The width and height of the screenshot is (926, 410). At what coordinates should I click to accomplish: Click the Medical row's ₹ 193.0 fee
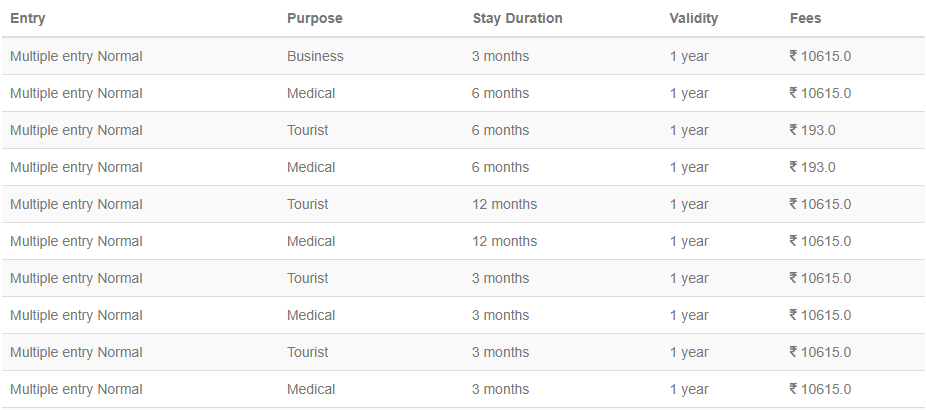point(812,167)
